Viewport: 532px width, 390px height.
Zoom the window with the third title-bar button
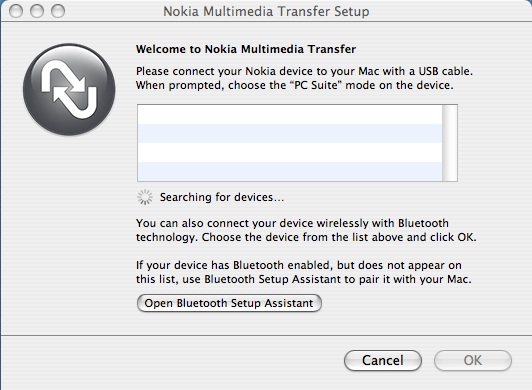pyautogui.click(x=58, y=11)
